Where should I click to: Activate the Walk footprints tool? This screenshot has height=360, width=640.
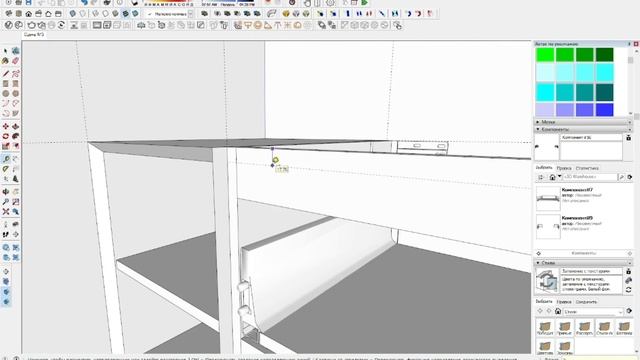pyautogui.click(x=6, y=234)
